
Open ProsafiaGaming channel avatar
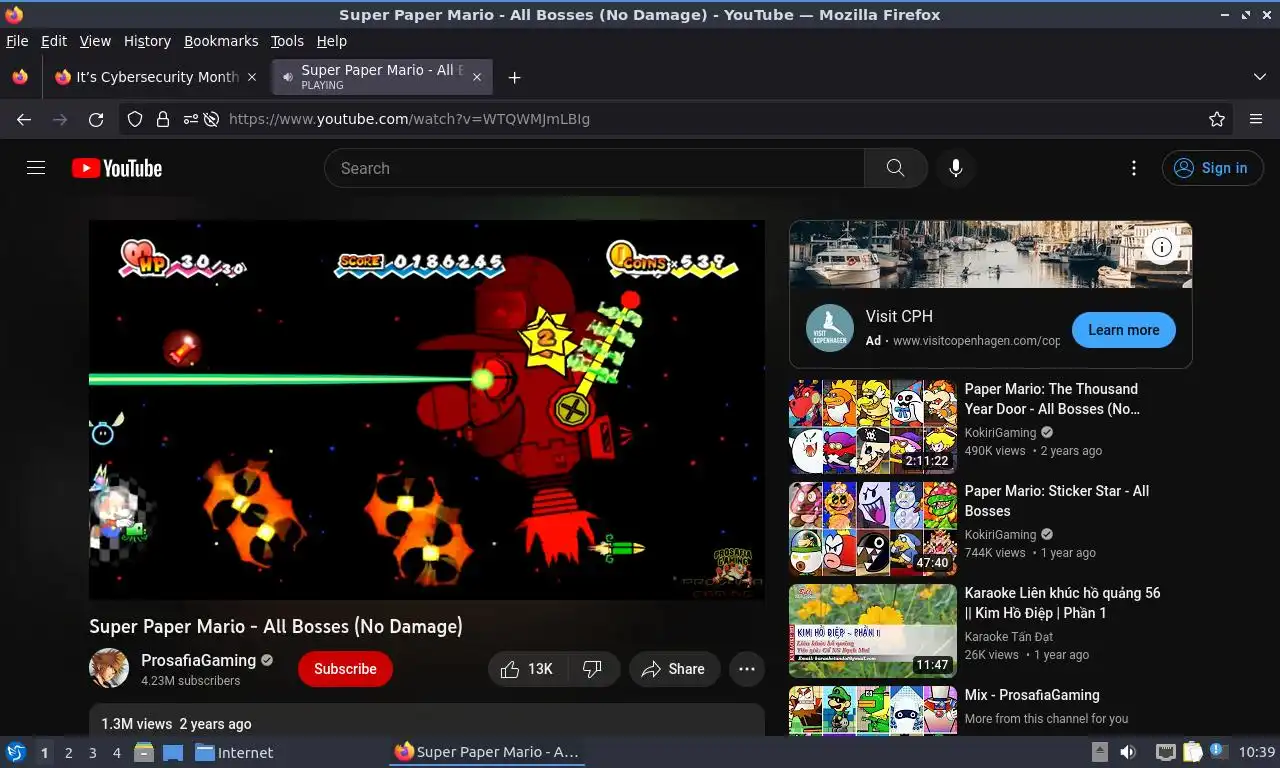pos(109,669)
